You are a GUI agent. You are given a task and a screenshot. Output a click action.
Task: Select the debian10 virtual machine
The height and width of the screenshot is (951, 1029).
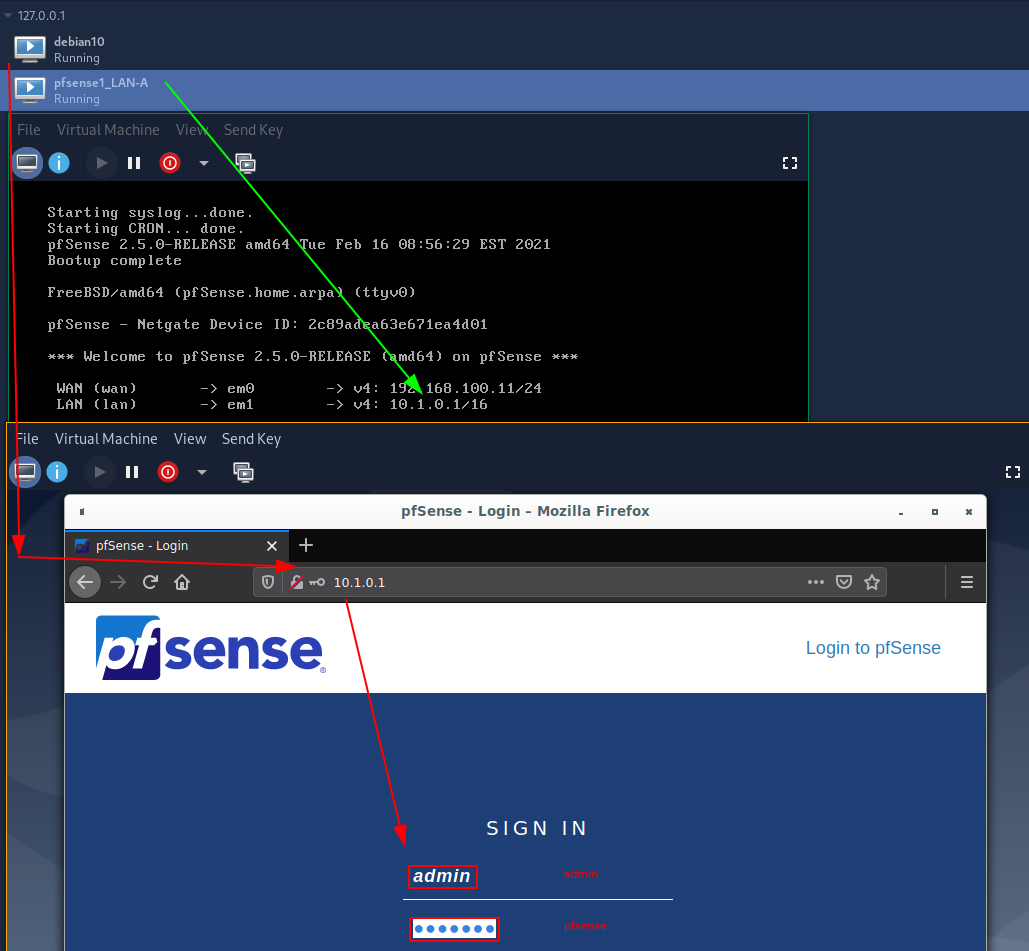click(514, 49)
